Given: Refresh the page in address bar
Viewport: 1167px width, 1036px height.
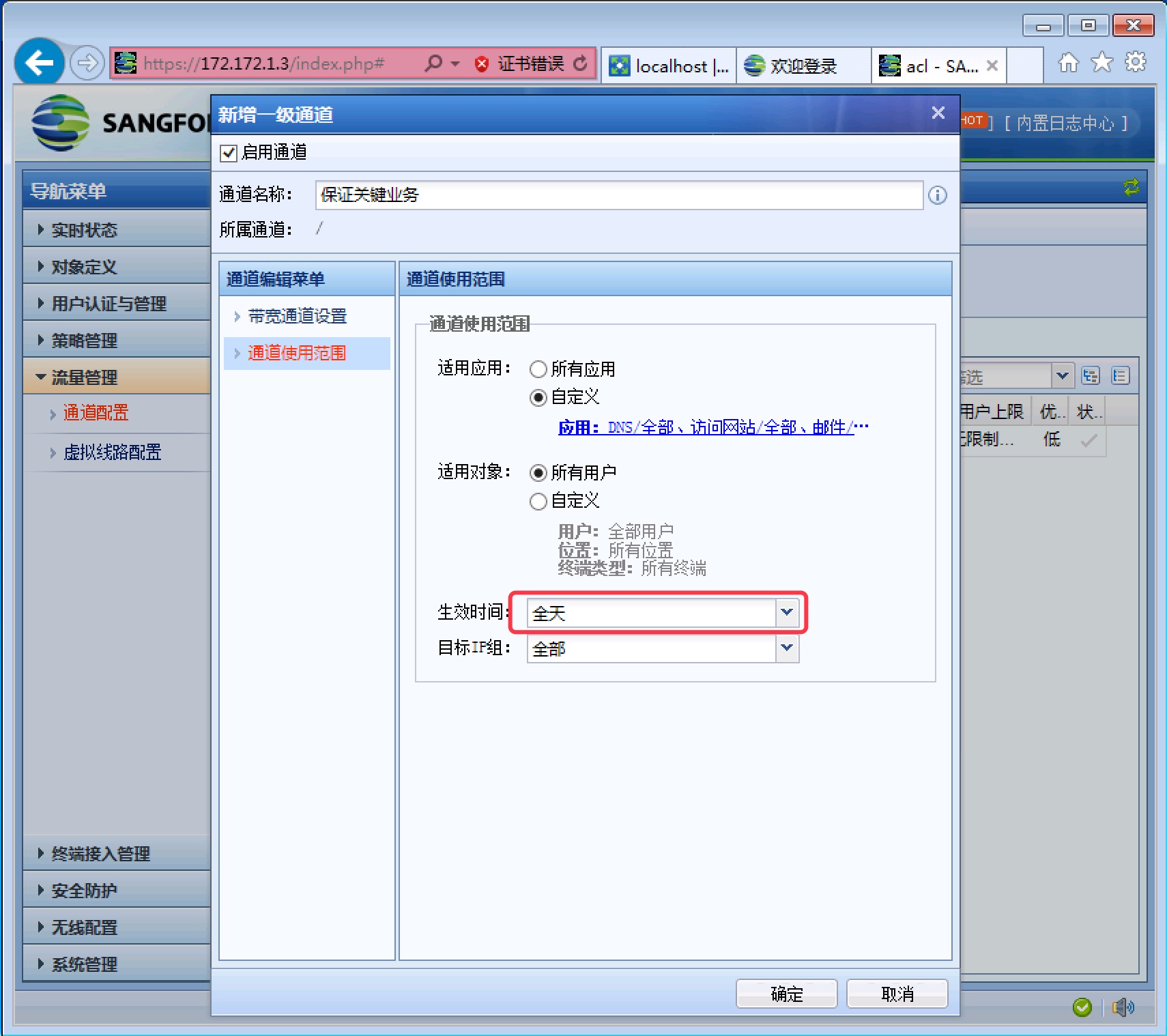Looking at the screenshot, I should click(581, 63).
